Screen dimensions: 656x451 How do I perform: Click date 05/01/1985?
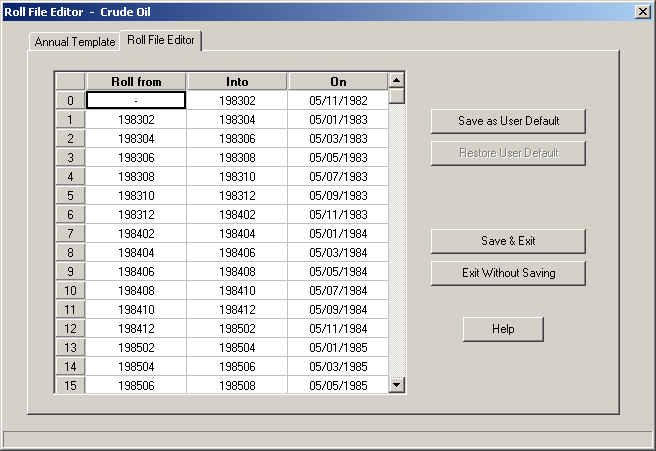tap(338, 348)
